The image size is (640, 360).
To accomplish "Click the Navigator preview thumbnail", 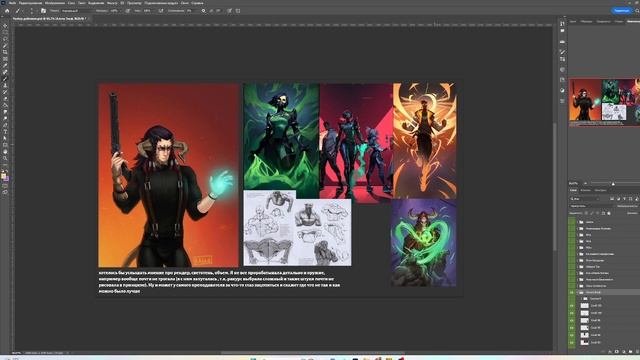I will pos(604,102).
